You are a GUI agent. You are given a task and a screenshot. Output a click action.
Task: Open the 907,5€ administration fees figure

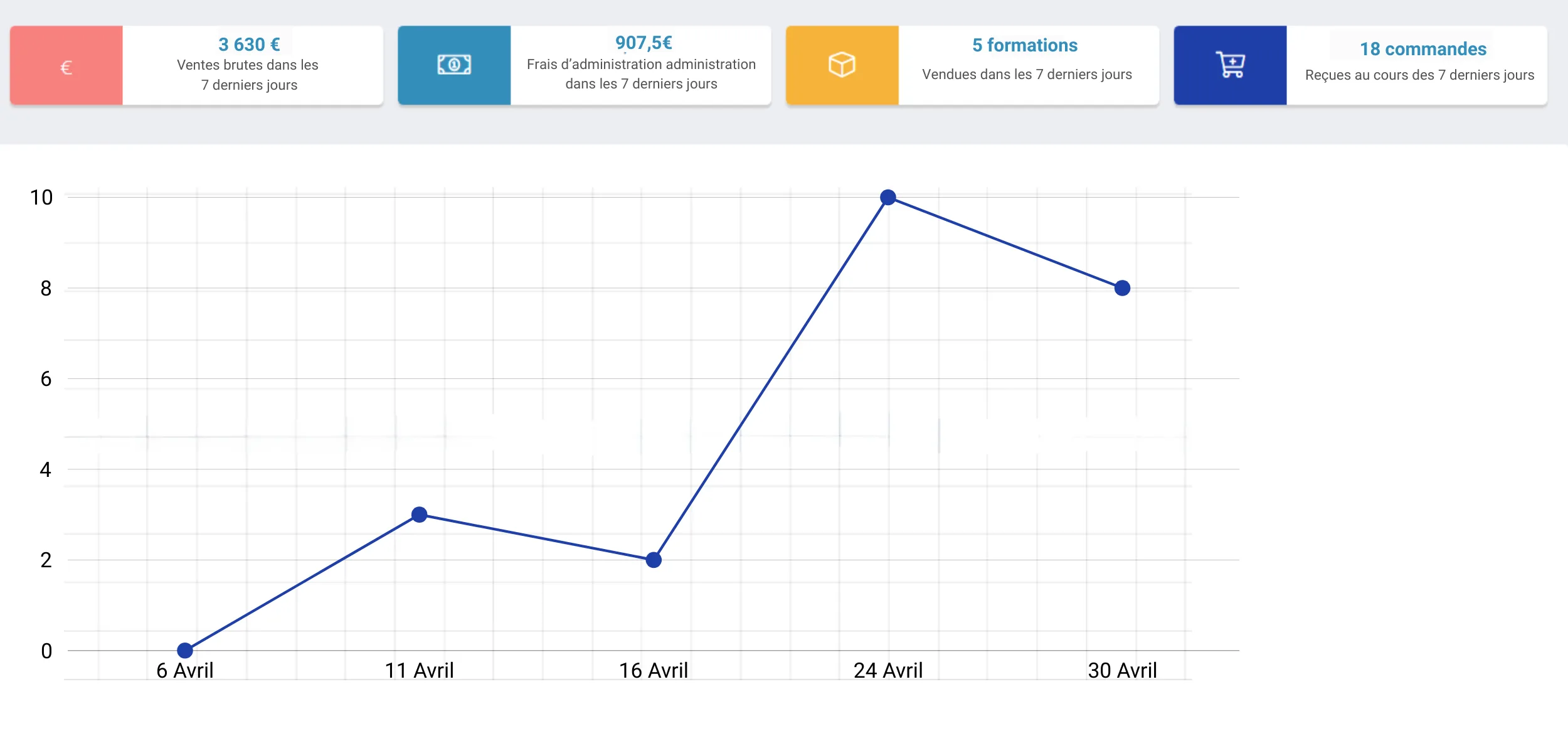644,43
